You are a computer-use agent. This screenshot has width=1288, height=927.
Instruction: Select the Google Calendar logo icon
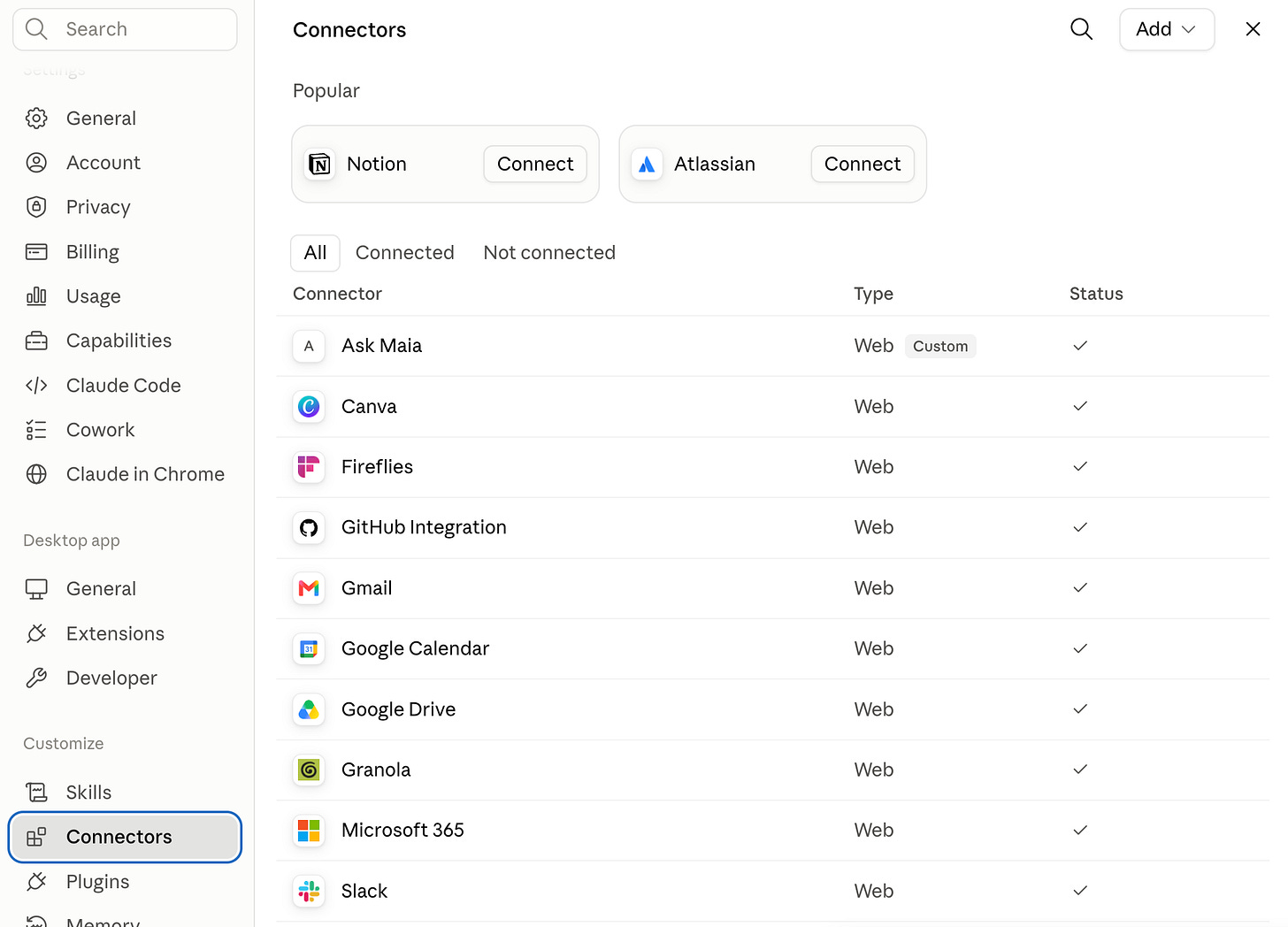click(x=309, y=649)
